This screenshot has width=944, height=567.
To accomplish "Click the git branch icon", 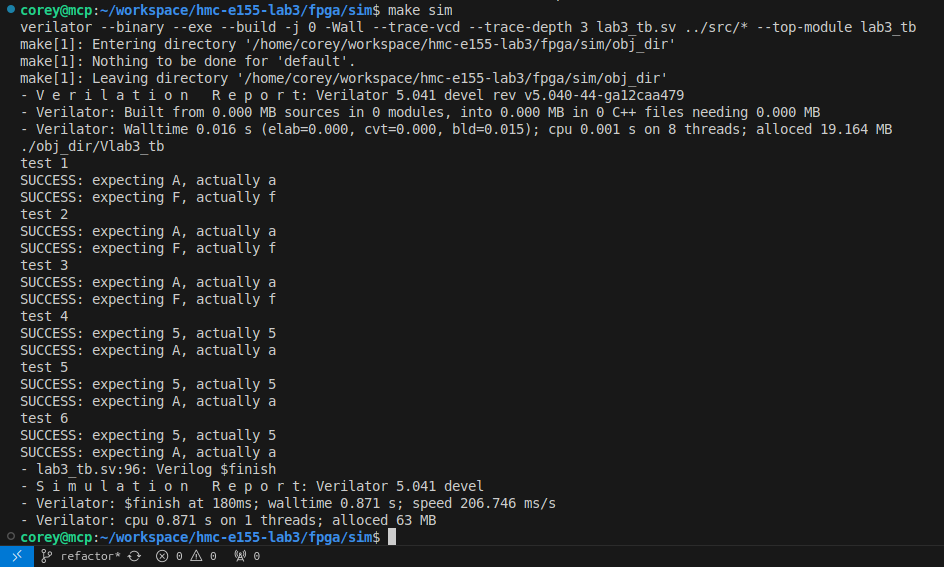I will pos(46,556).
